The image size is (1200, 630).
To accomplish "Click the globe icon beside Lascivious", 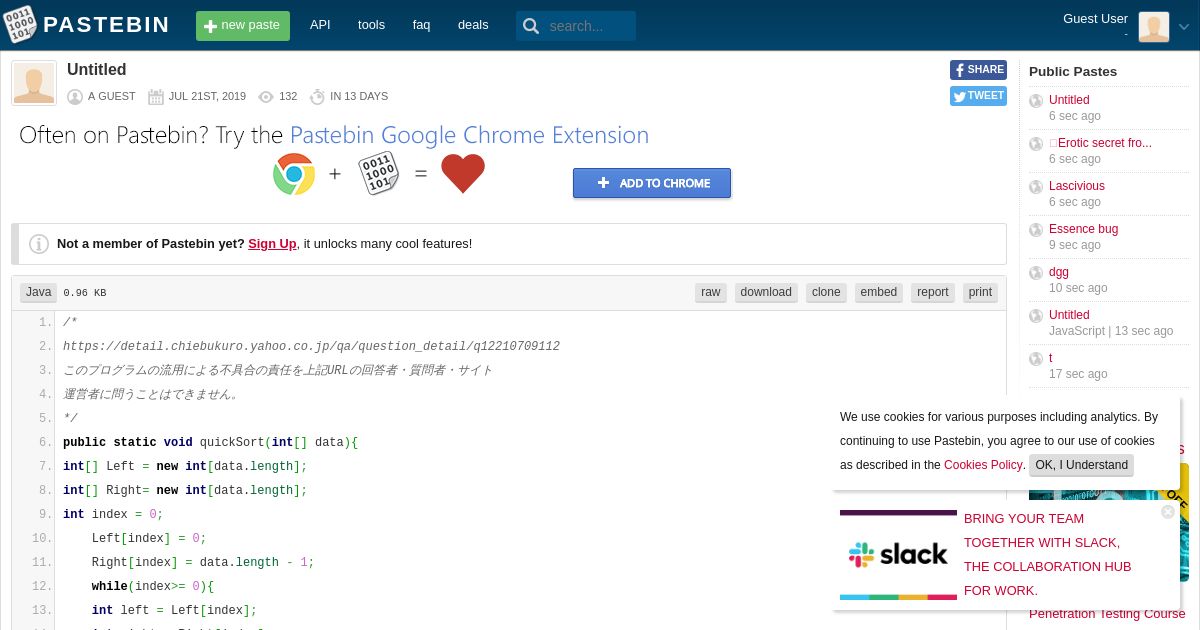I will (x=1036, y=187).
